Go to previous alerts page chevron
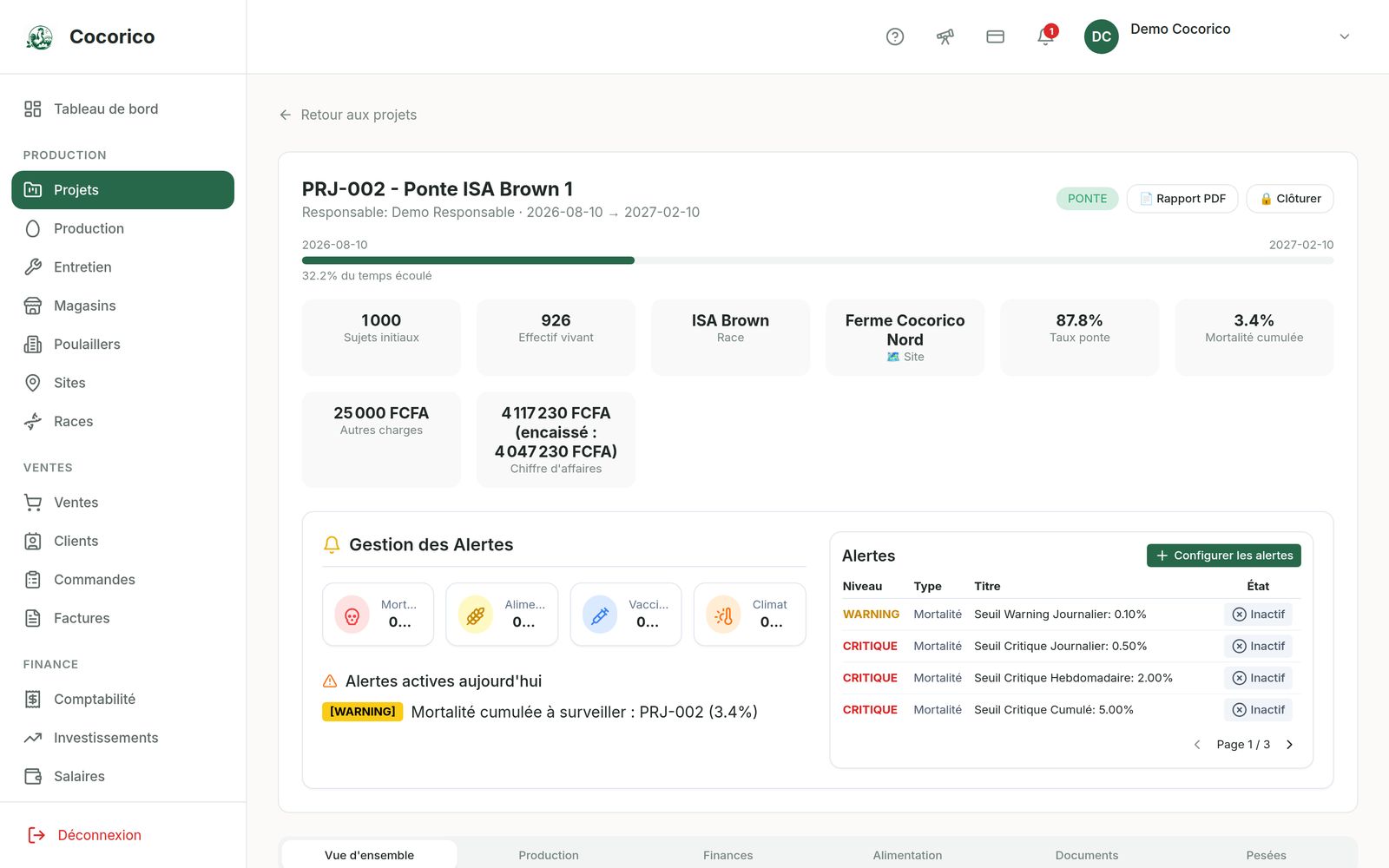The height and width of the screenshot is (868, 1389). point(1197,745)
